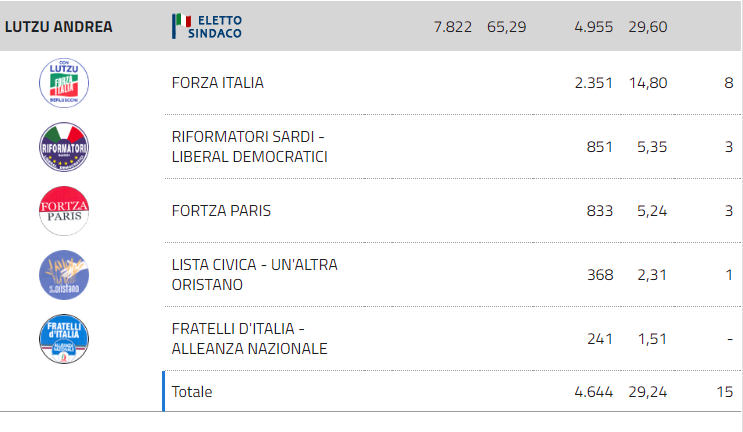The width and height of the screenshot is (743, 432).
Task: Click the Fortza Paris party logo
Action: pyautogui.click(x=64, y=211)
